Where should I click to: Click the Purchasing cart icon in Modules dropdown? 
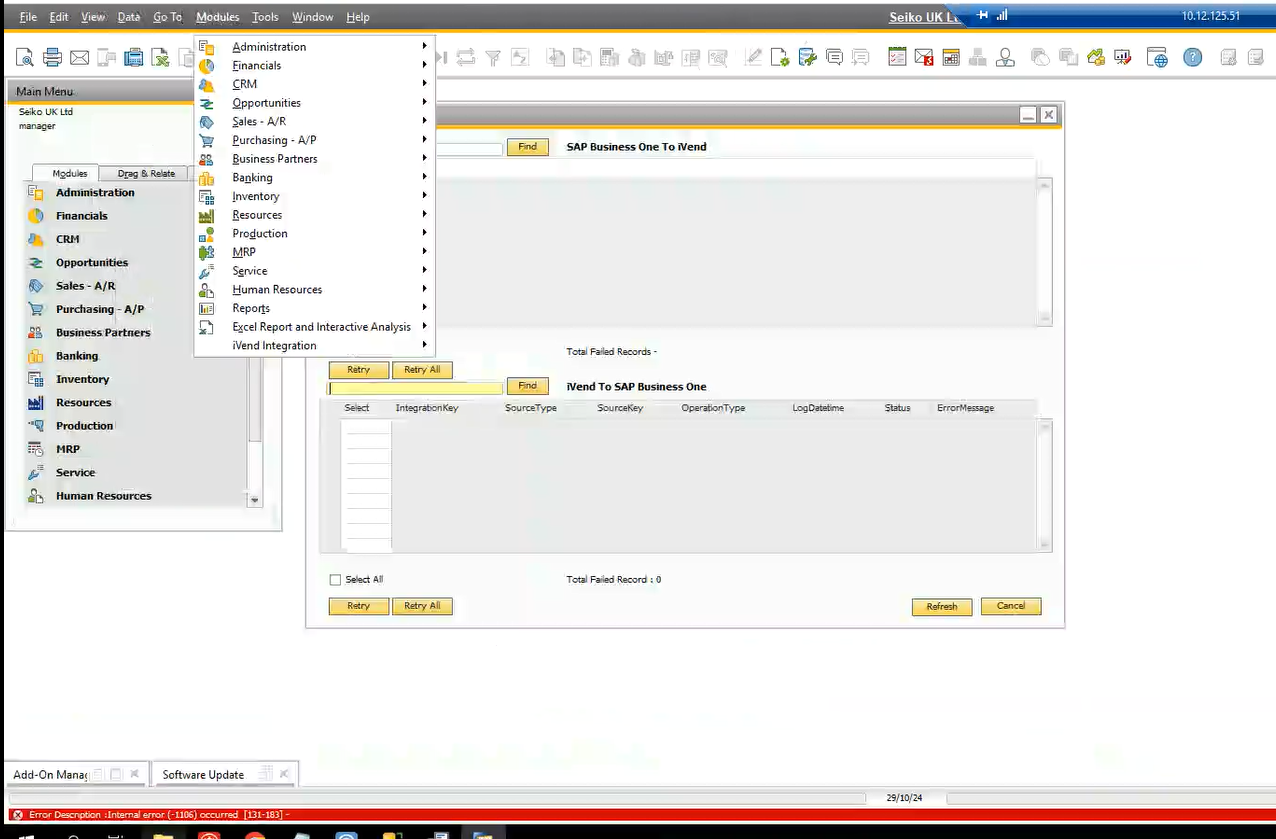(207, 141)
